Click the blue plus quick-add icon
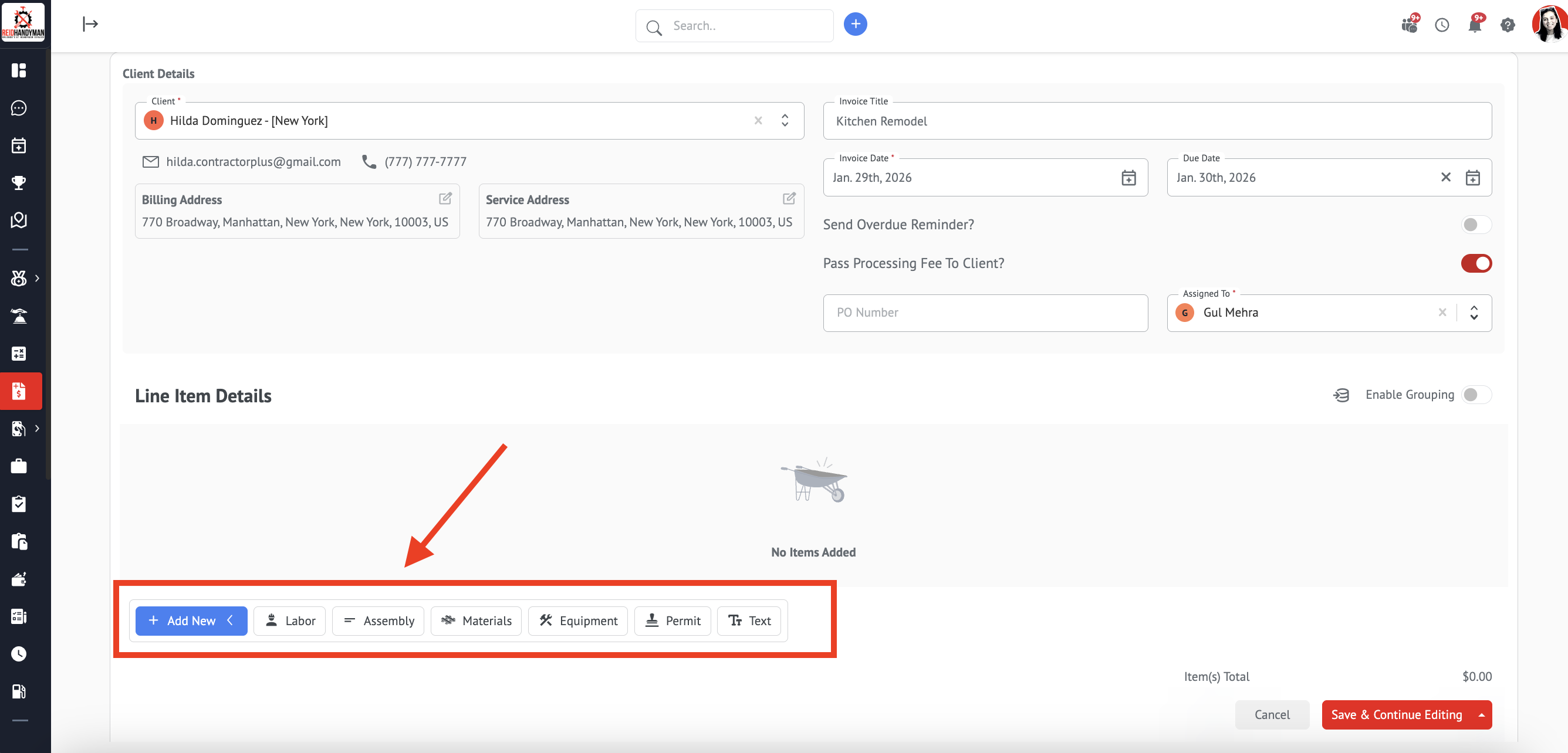The width and height of the screenshot is (1568, 753). click(x=854, y=24)
